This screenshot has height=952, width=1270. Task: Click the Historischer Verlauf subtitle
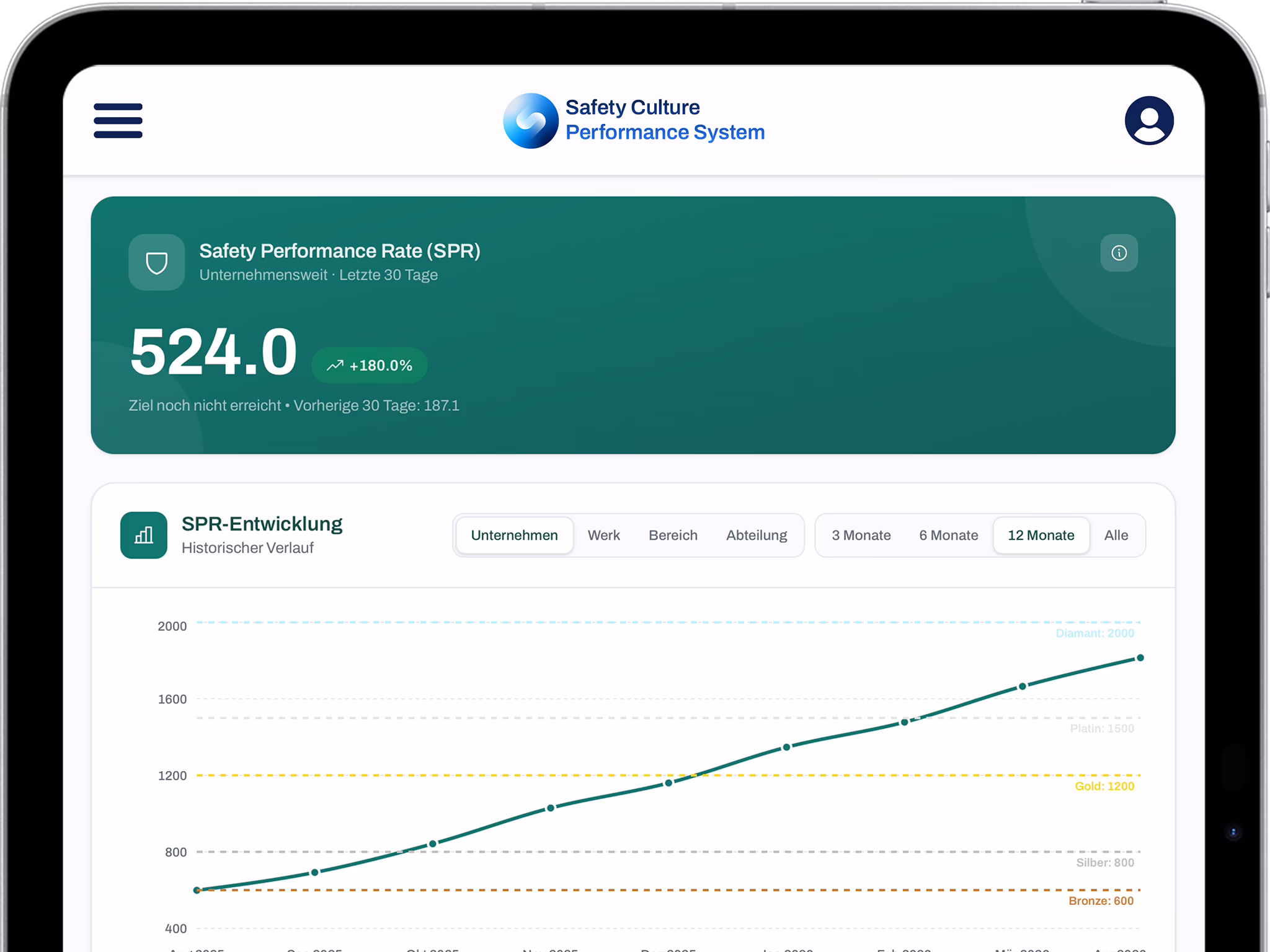coord(247,548)
